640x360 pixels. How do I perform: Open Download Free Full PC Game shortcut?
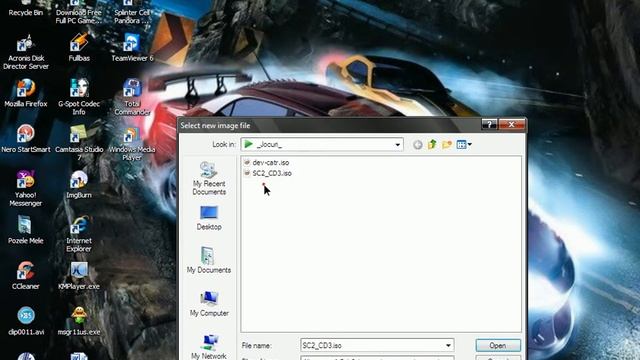[x=79, y=12]
